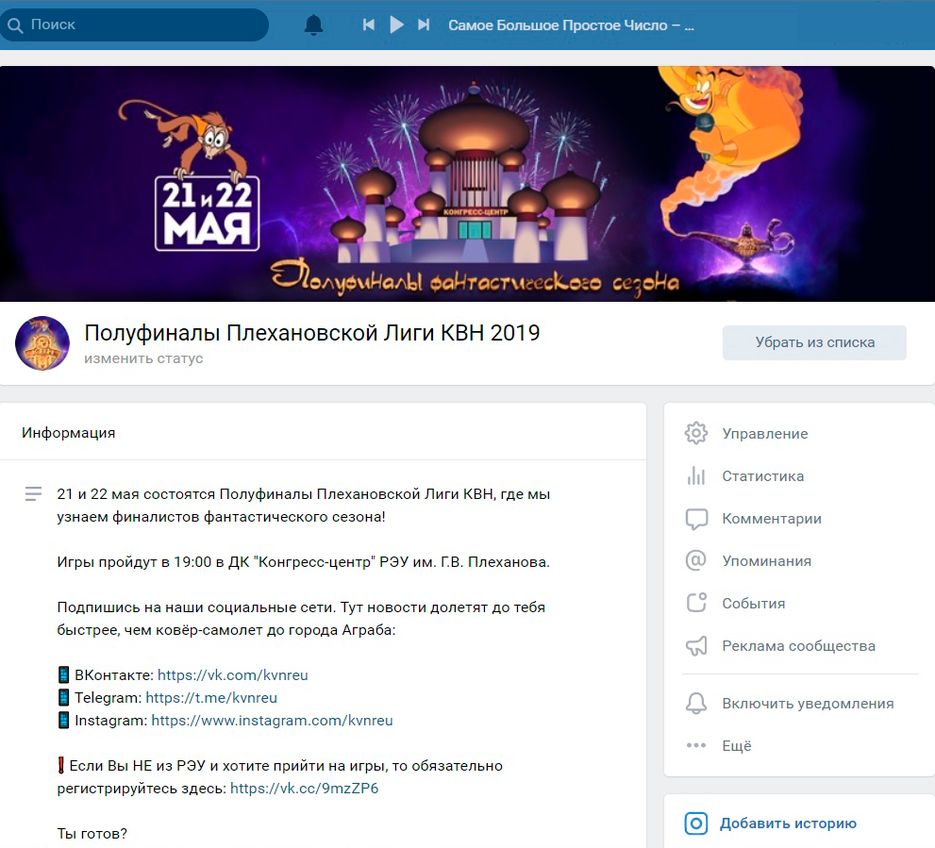Image resolution: width=935 pixels, height=848 pixels.
Task: Play the current audio track
Action: [x=397, y=24]
